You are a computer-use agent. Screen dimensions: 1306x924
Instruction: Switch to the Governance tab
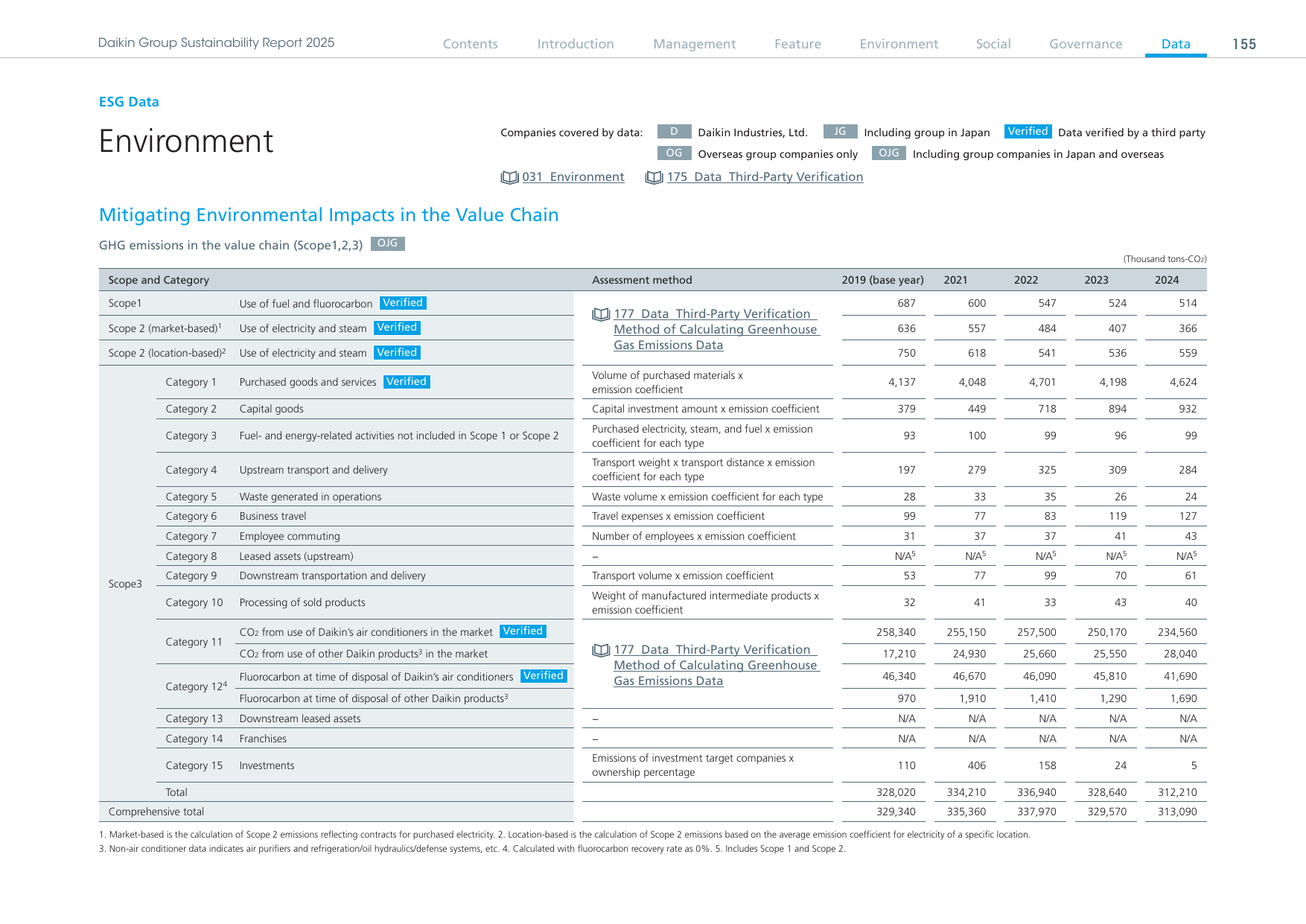tap(1086, 44)
